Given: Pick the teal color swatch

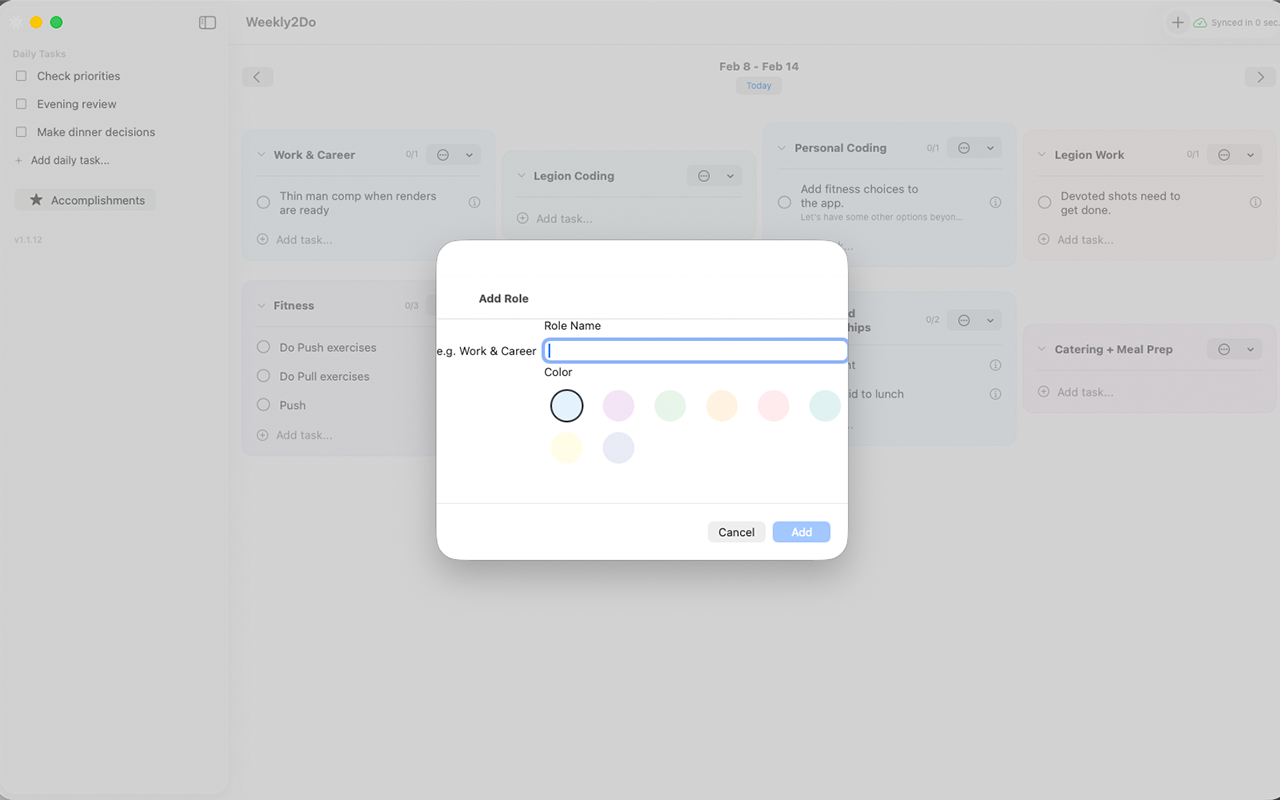Looking at the screenshot, I should click(825, 405).
